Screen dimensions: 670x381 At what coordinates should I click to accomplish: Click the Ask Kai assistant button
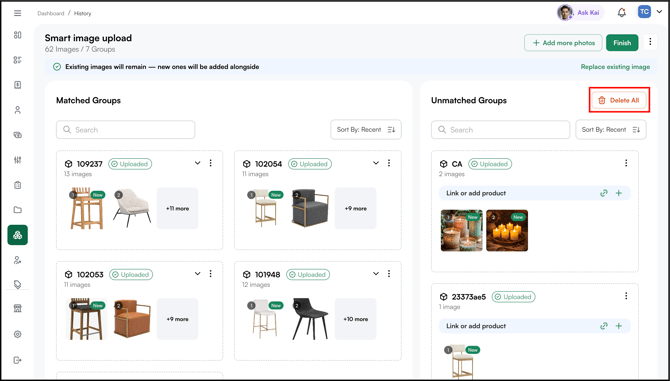pos(580,13)
